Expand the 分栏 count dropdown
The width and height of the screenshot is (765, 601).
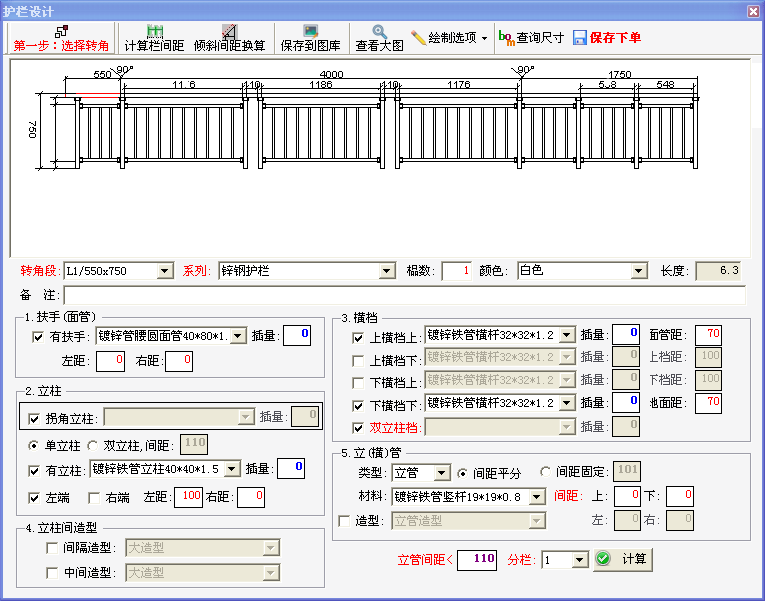click(579, 560)
